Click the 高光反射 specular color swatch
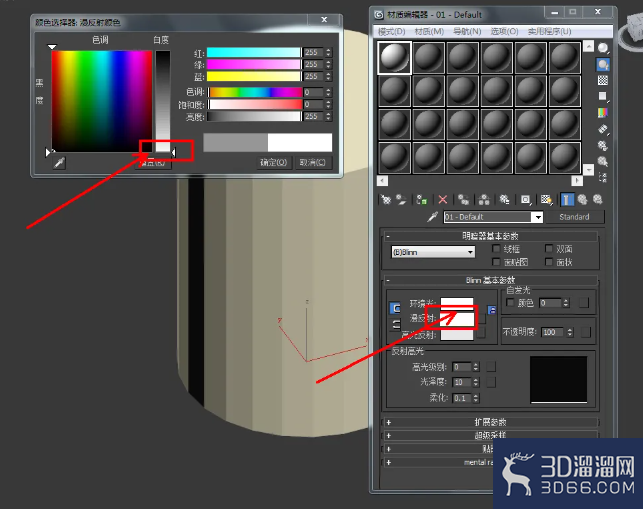This screenshot has height=509, width=643. tap(456, 334)
